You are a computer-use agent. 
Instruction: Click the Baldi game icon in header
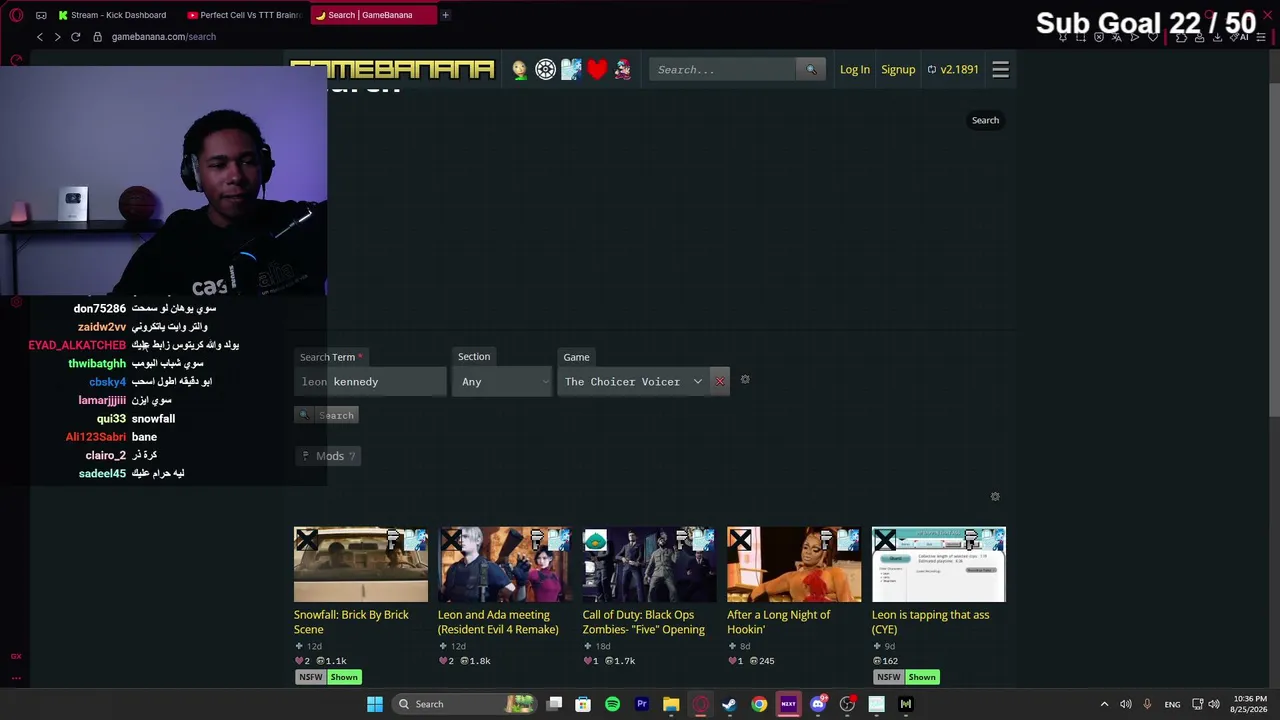tap(519, 69)
